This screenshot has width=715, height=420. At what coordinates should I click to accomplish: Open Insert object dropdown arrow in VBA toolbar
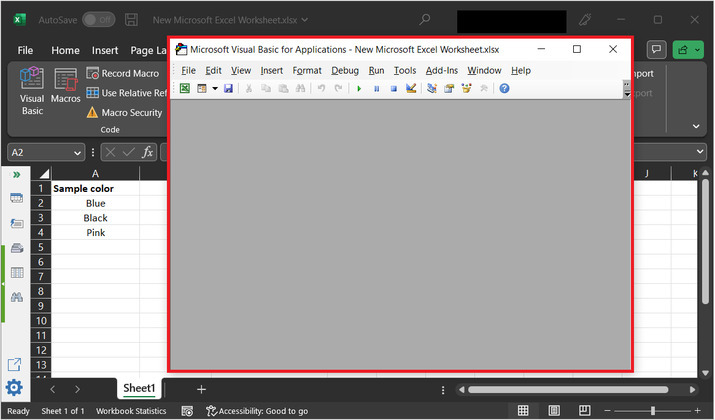(x=215, y=88)
